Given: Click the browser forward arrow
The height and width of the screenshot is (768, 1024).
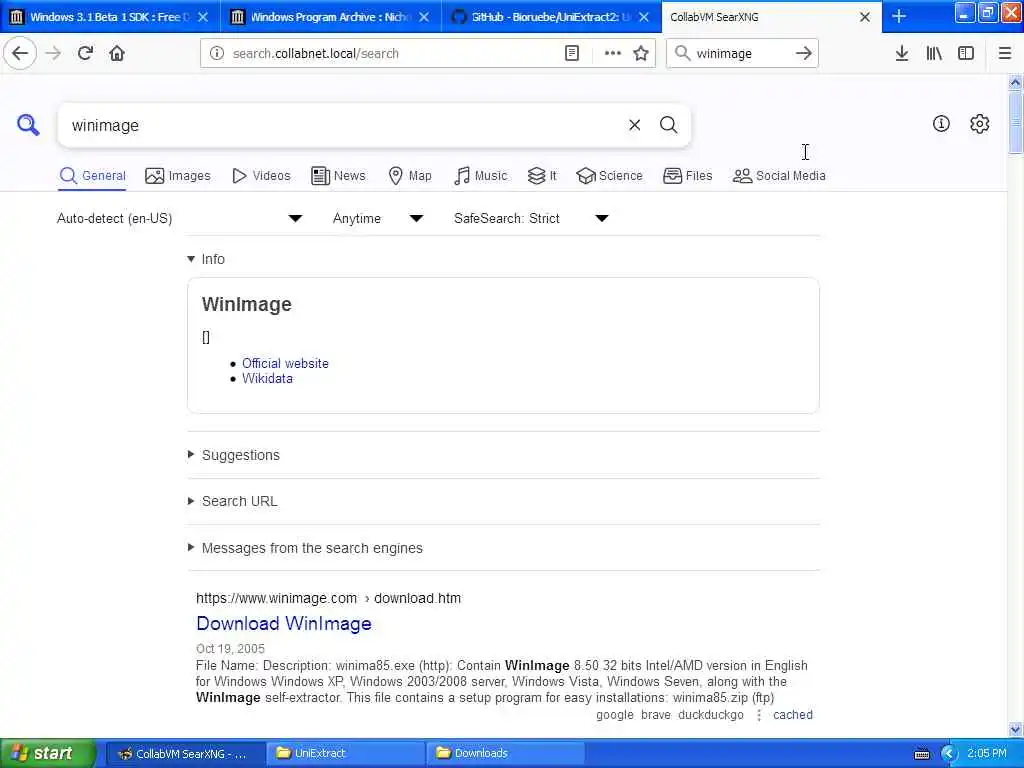Looking at the screenshot, I should point(54,53).
